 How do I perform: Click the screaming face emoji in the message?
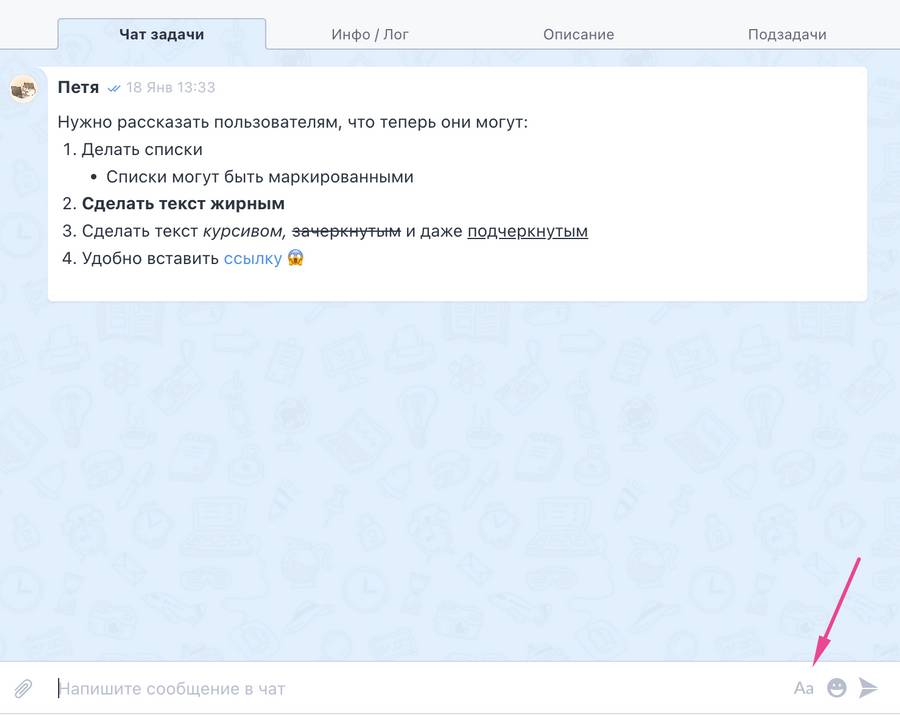[x=295, y=258]
